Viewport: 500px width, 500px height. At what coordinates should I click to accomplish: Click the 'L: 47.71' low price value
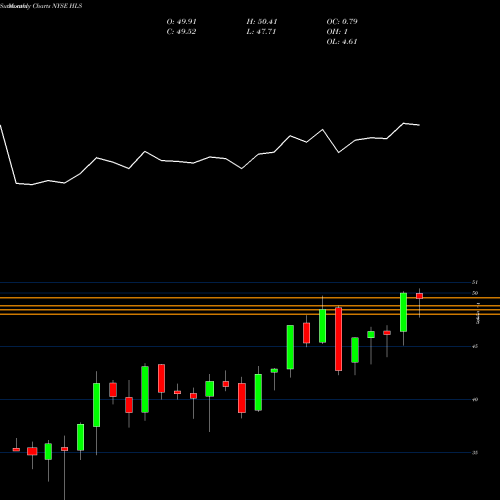261,32
